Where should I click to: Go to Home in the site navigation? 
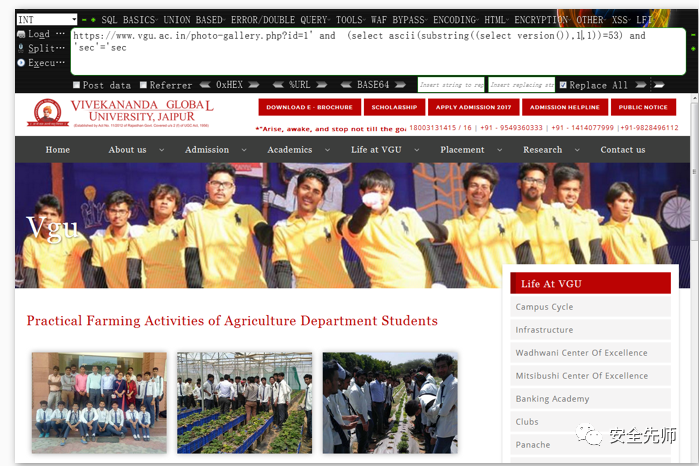[58, 150]
